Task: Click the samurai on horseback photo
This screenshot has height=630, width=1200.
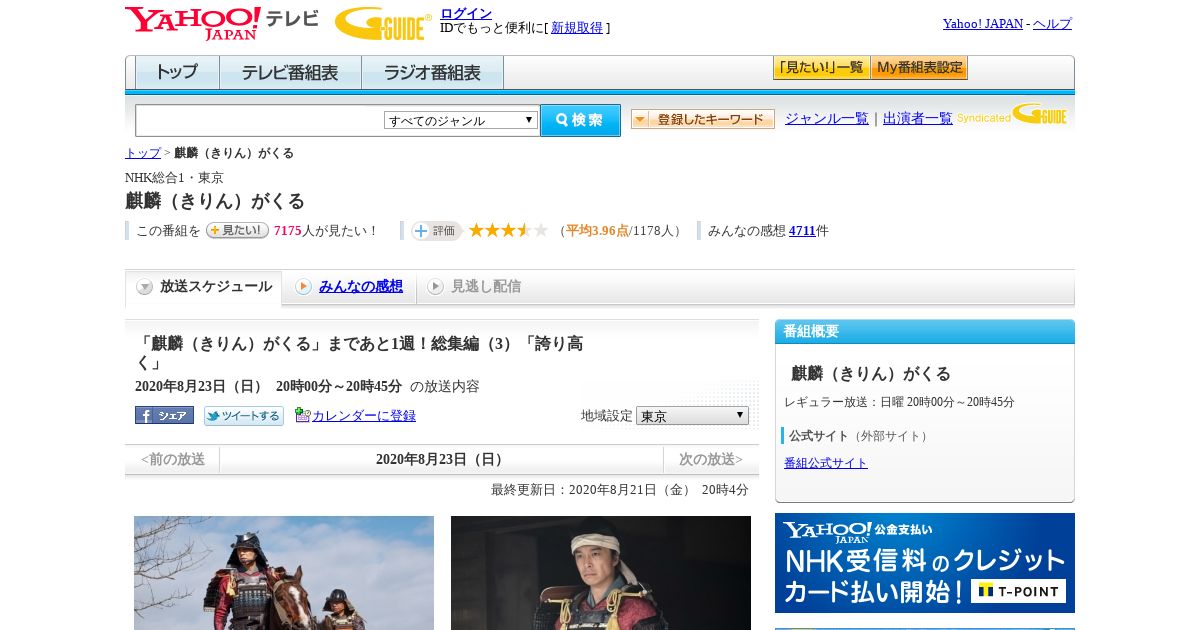Action: coord(284,573)
